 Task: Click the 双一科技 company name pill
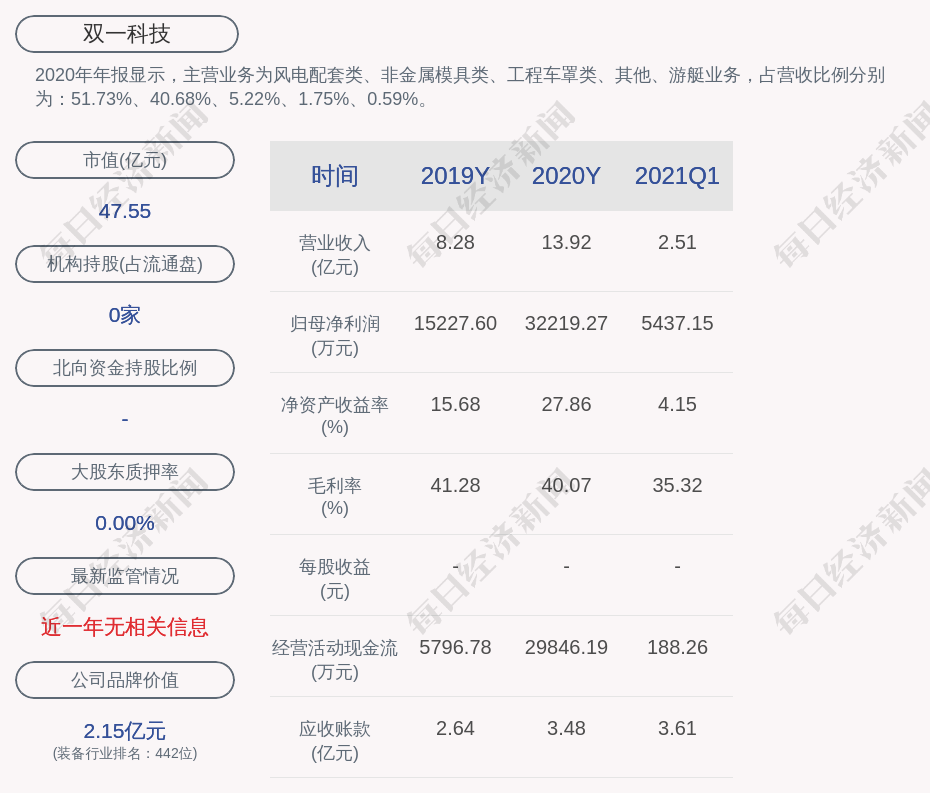pyautogui.click(x=126, y=34)
